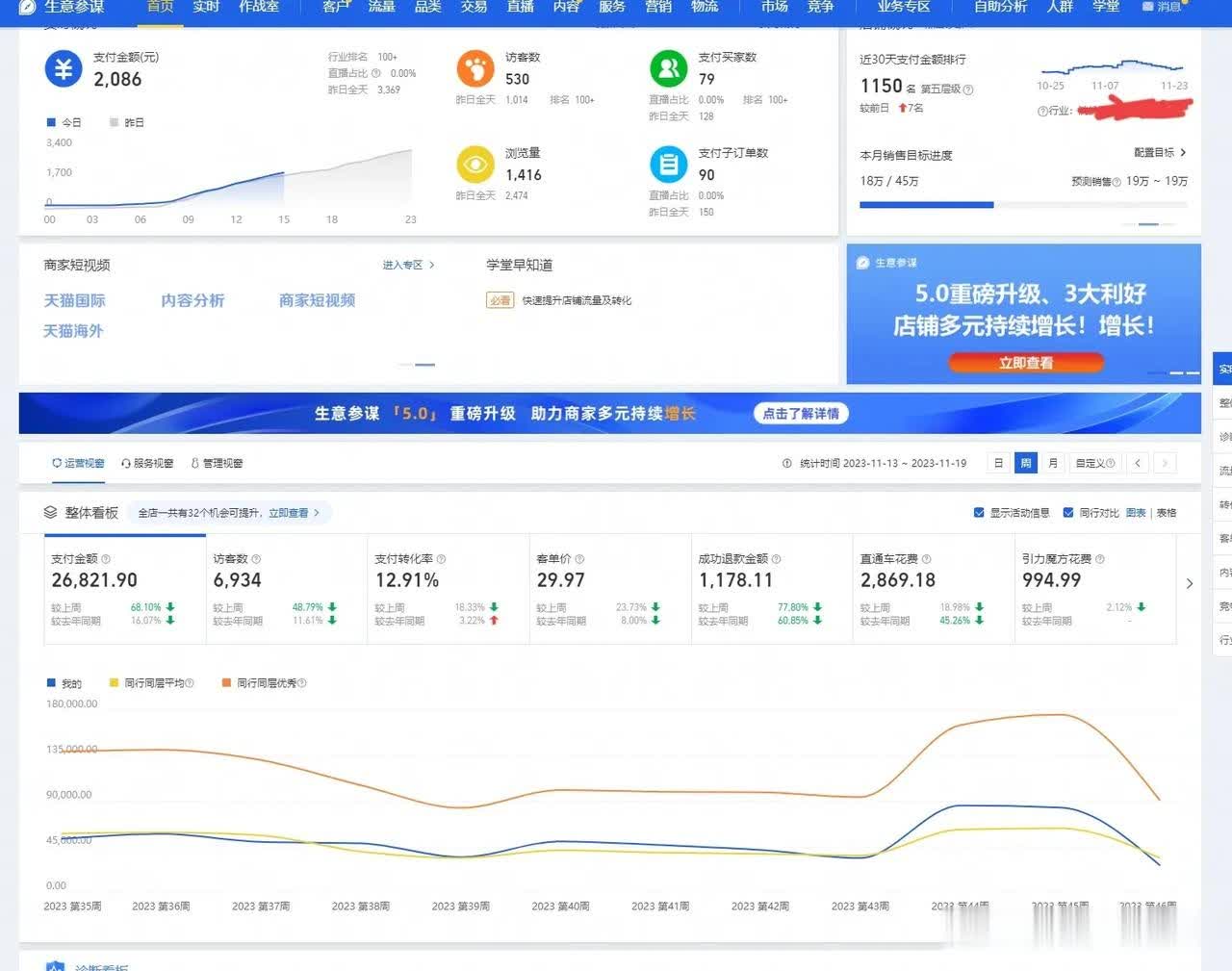Uncheck the 同行对比 checkbox
This screenshot has width=1232, height=971.
pos(1068,513)
